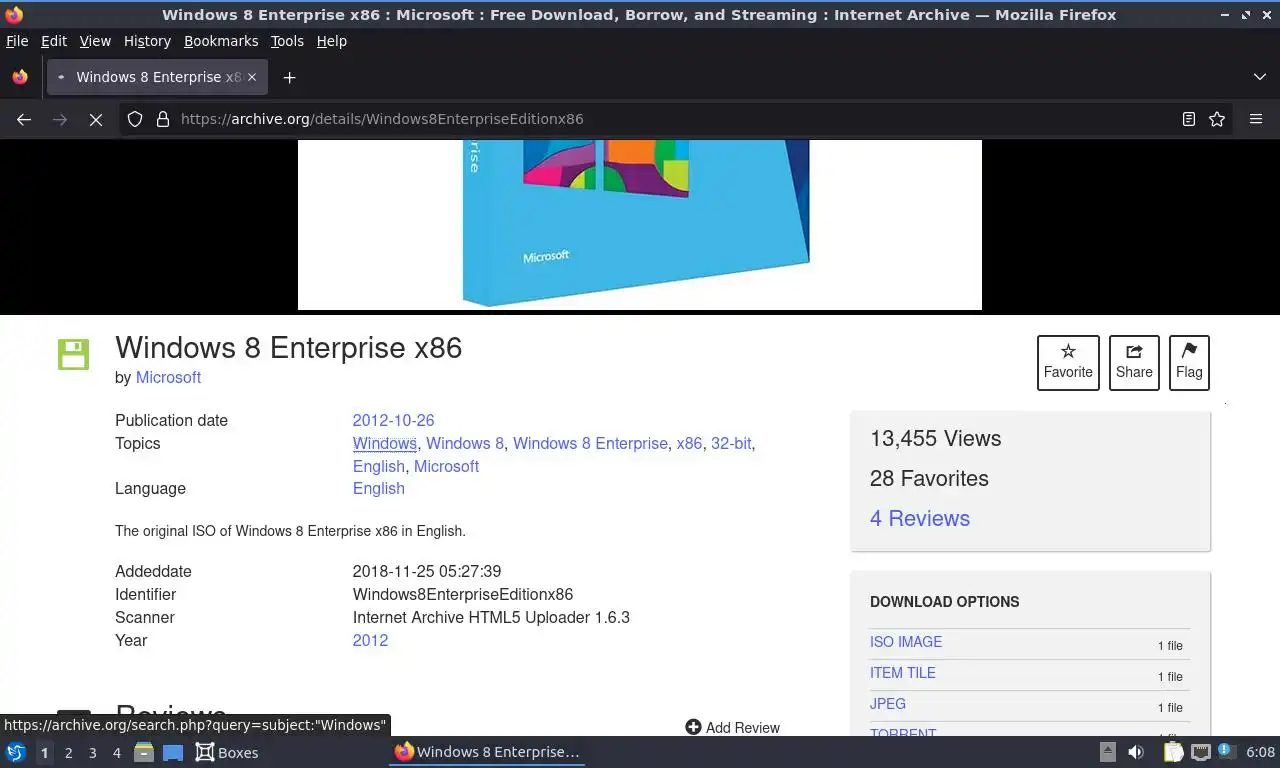Open Firefox View pinned icon

tap(20, 77)
